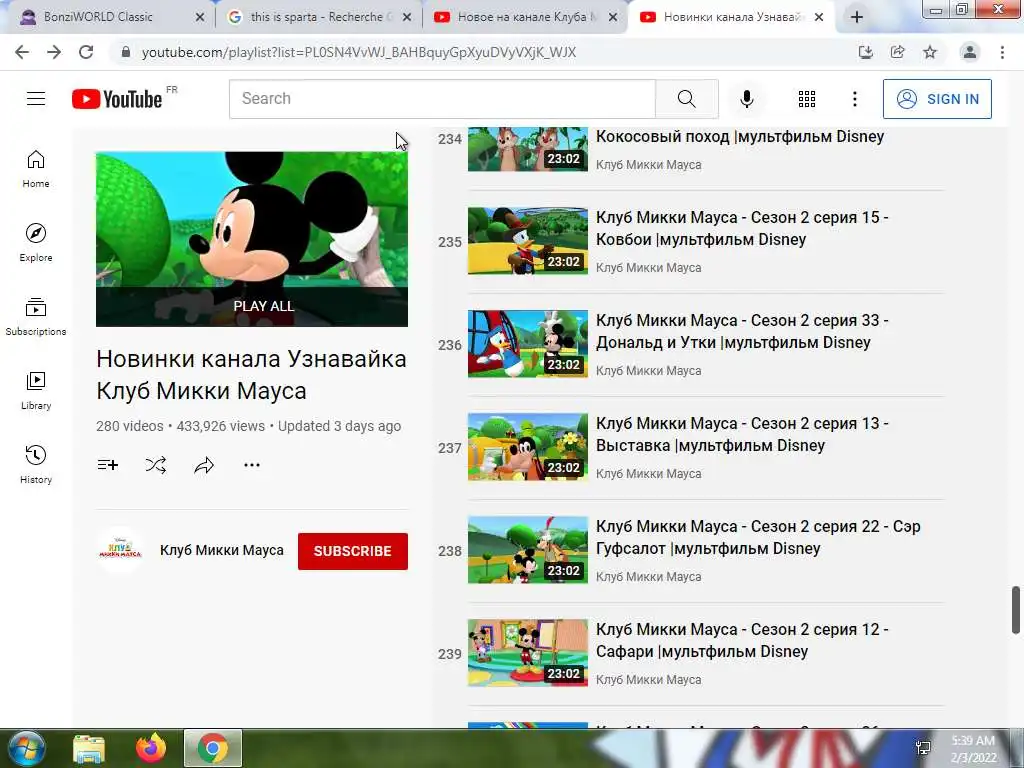The width and height of the screenshot is (1024, 768).
Task: Open the YouTube hamburger guide menu
Action: 36,99
